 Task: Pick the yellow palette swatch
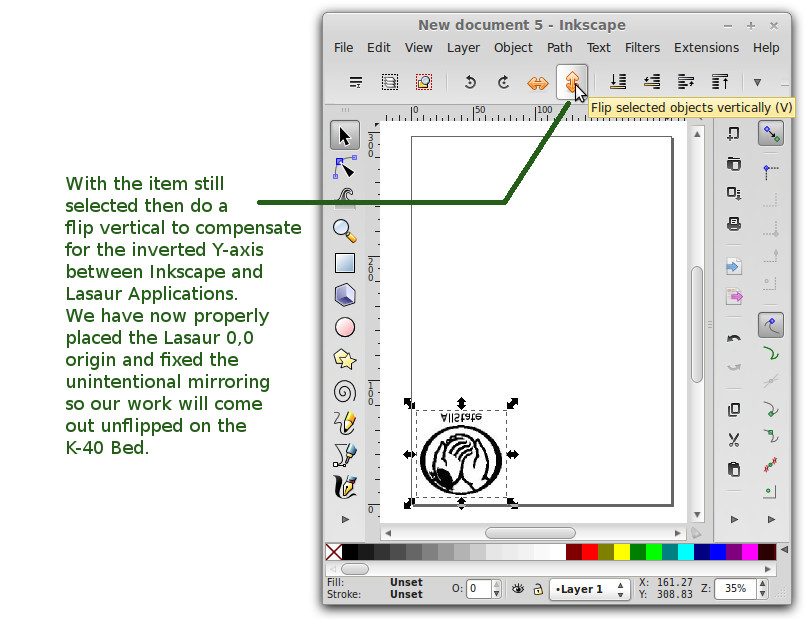click(622, 552)
